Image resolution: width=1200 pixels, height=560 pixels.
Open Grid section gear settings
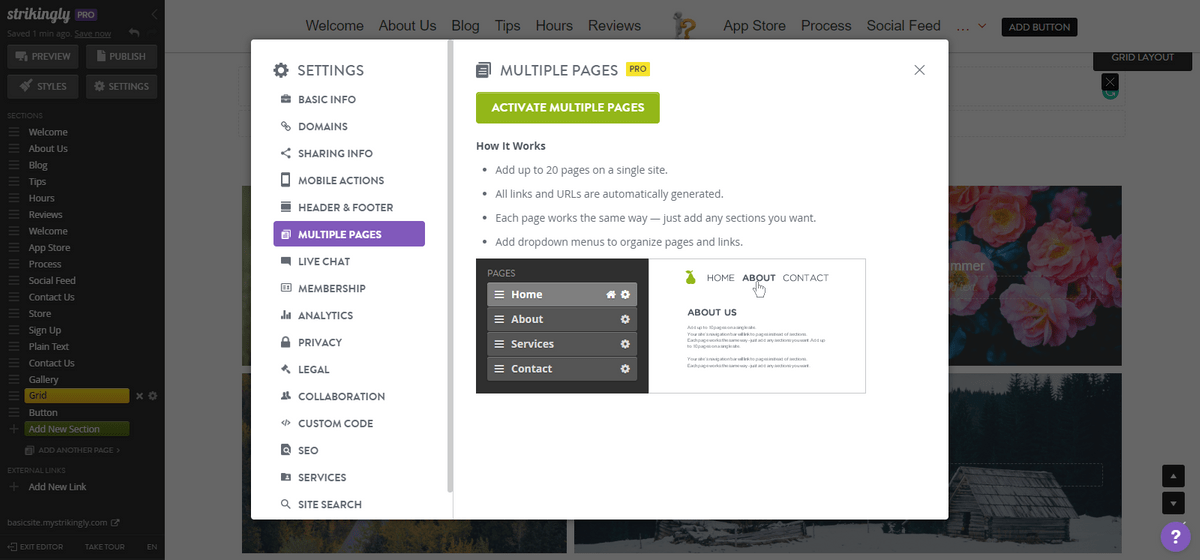pyautogui.click(x=153, y=396)
